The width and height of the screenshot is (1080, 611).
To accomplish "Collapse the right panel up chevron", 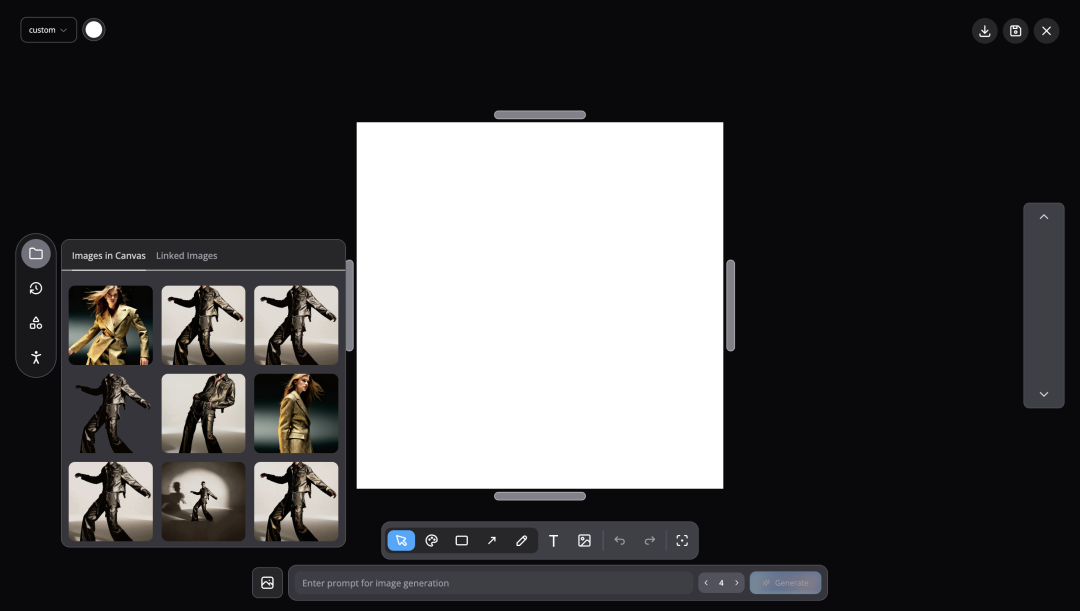I will [1043, 217].
